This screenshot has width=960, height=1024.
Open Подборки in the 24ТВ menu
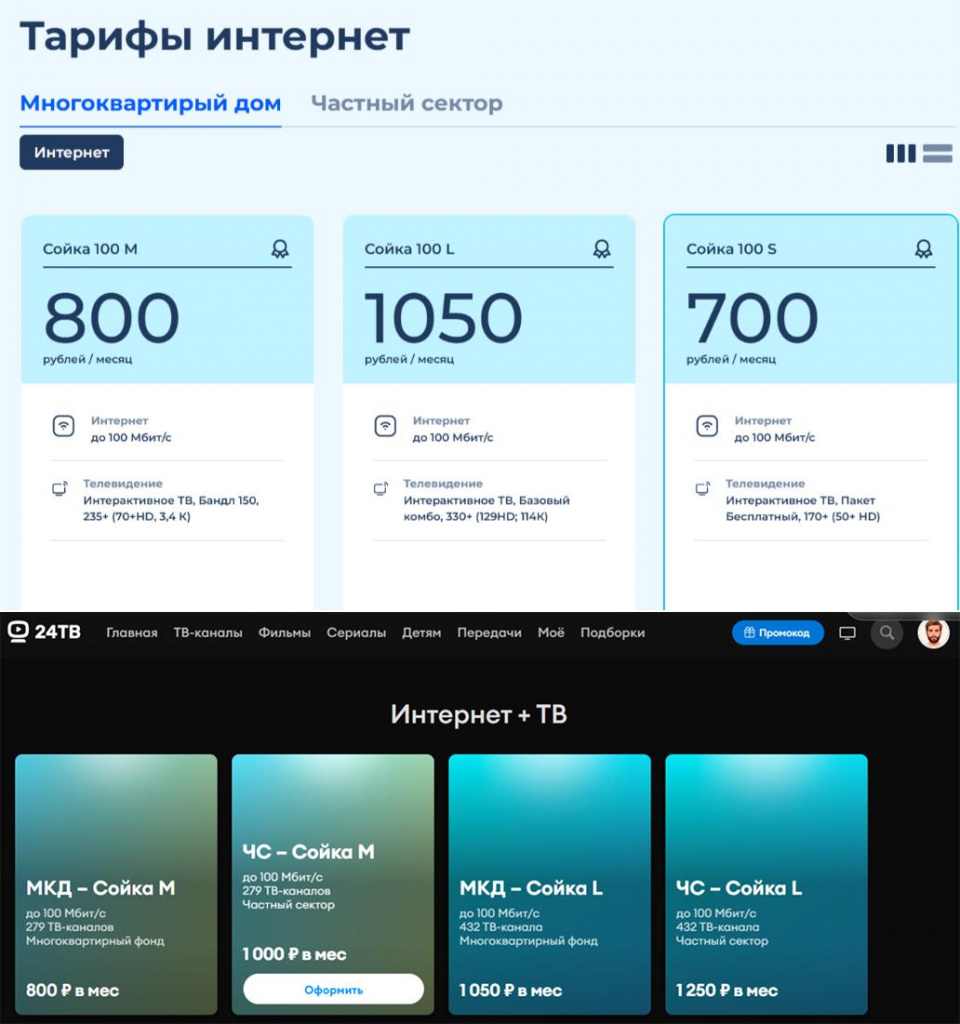(613, 633)
